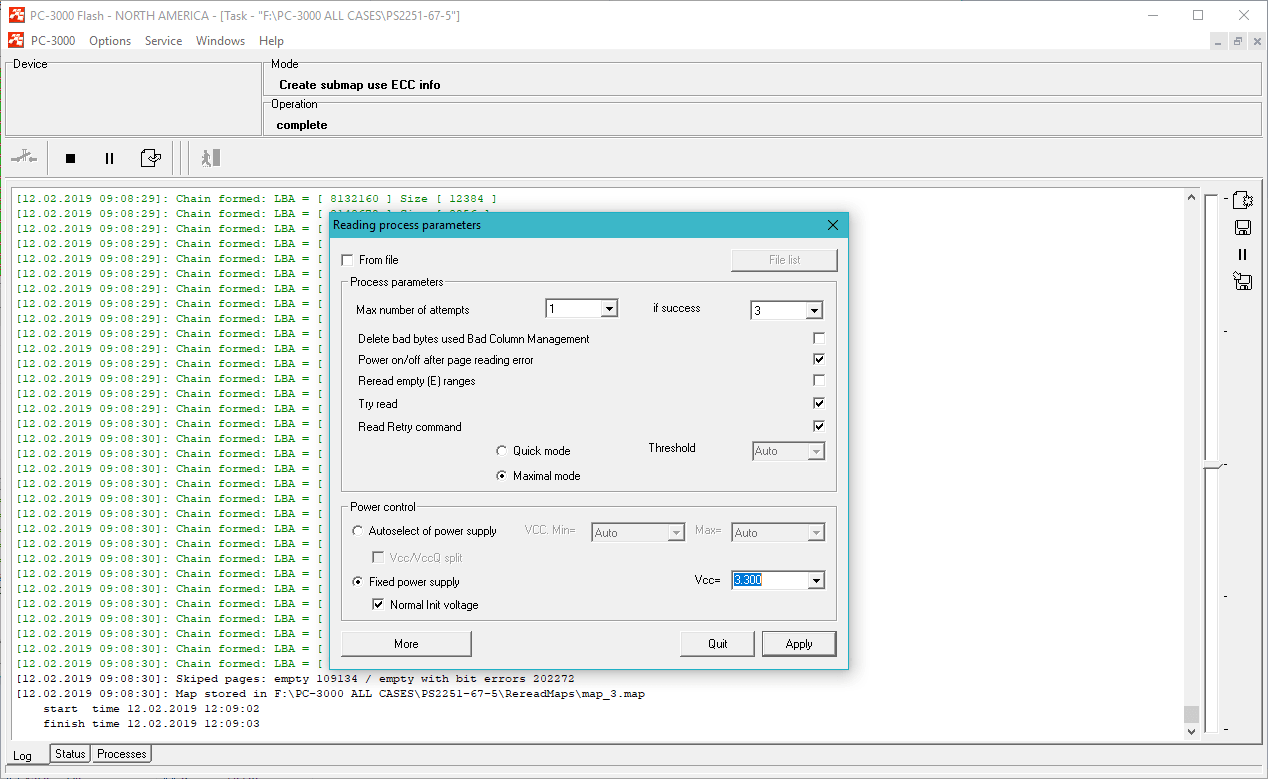Toggle Power on/off after page reading error
This screenshot has width=1268, height=779.
[819, 359]
